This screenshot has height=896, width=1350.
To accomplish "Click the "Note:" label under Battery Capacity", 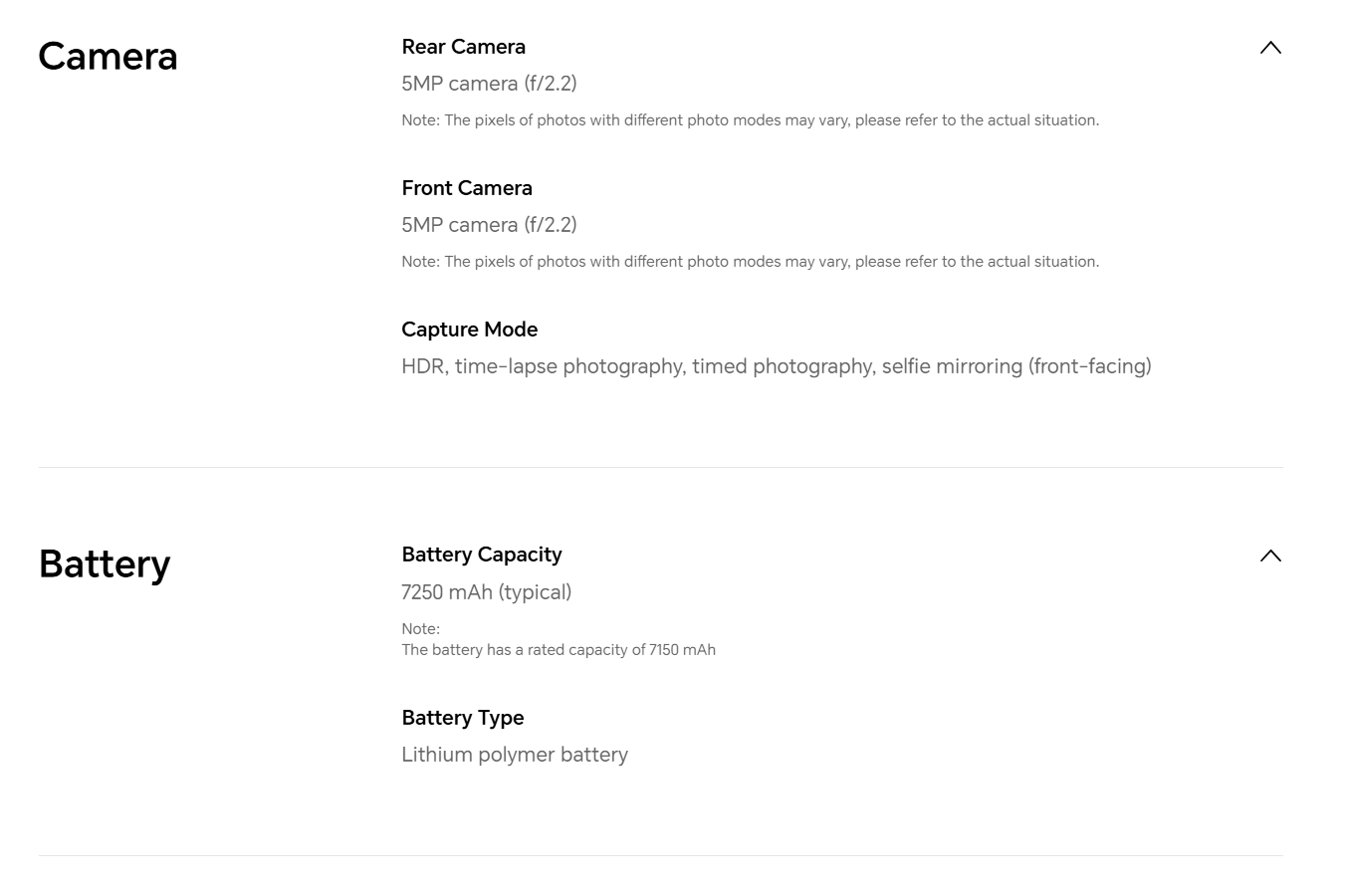I will pos(420,629).
